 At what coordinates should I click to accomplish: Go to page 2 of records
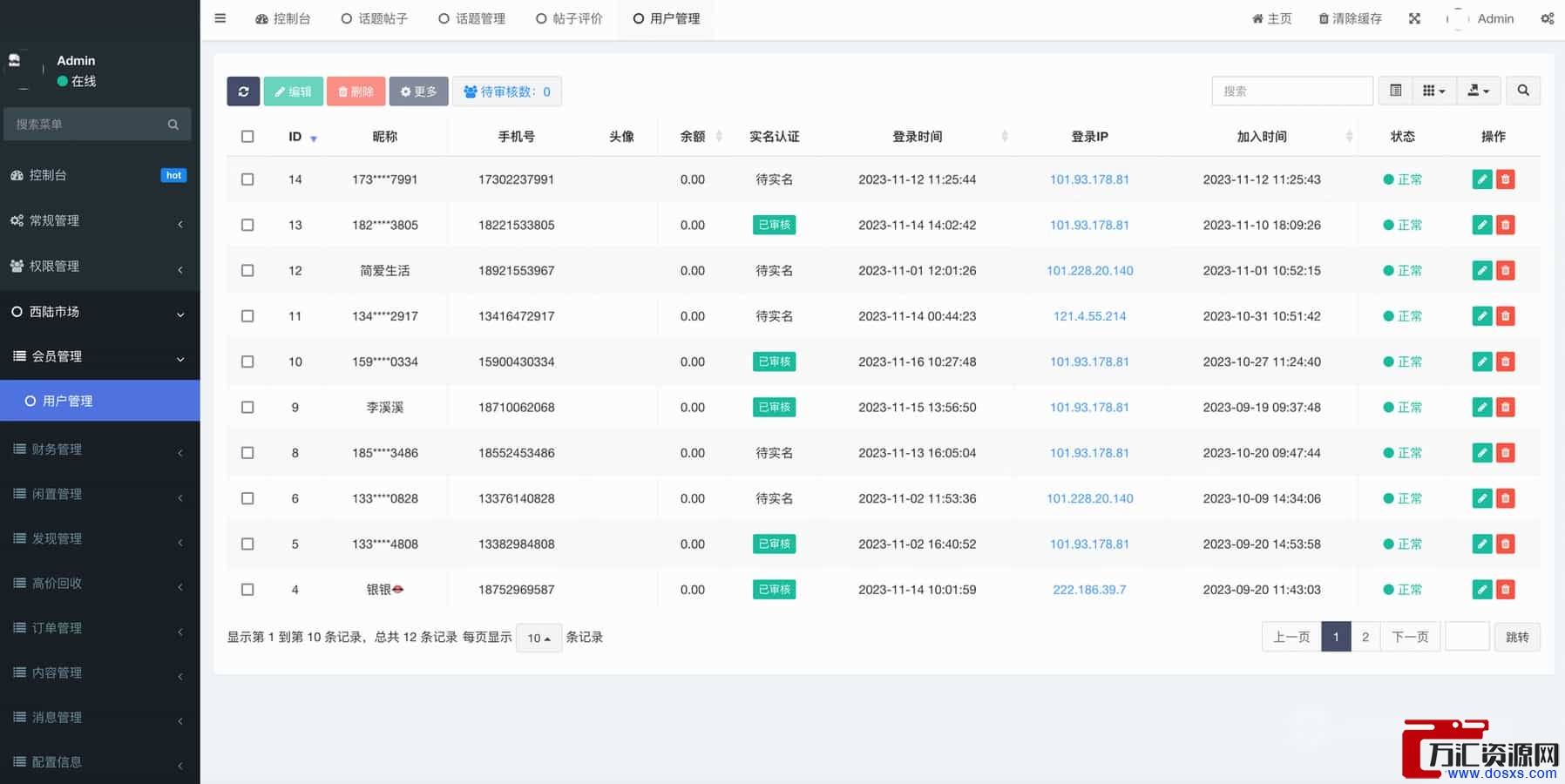(1365, 637)
